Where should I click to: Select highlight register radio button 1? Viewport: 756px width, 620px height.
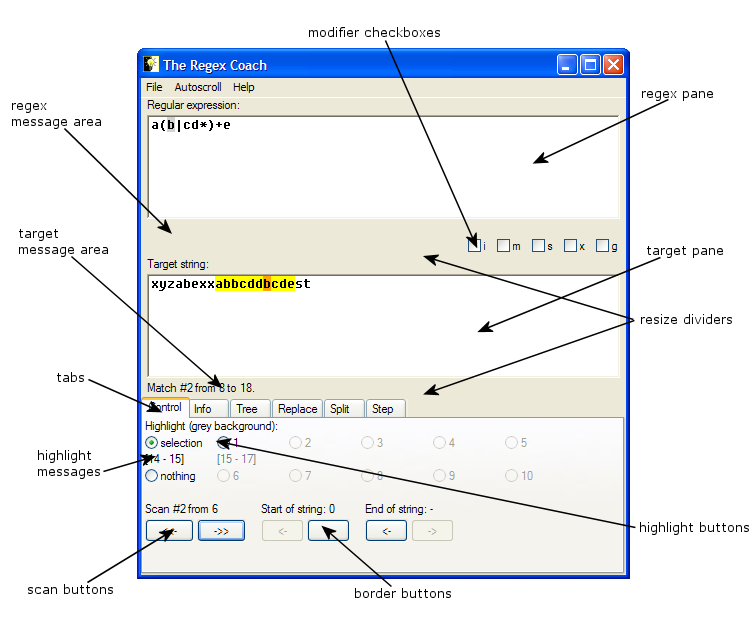[x=223, y=443]
